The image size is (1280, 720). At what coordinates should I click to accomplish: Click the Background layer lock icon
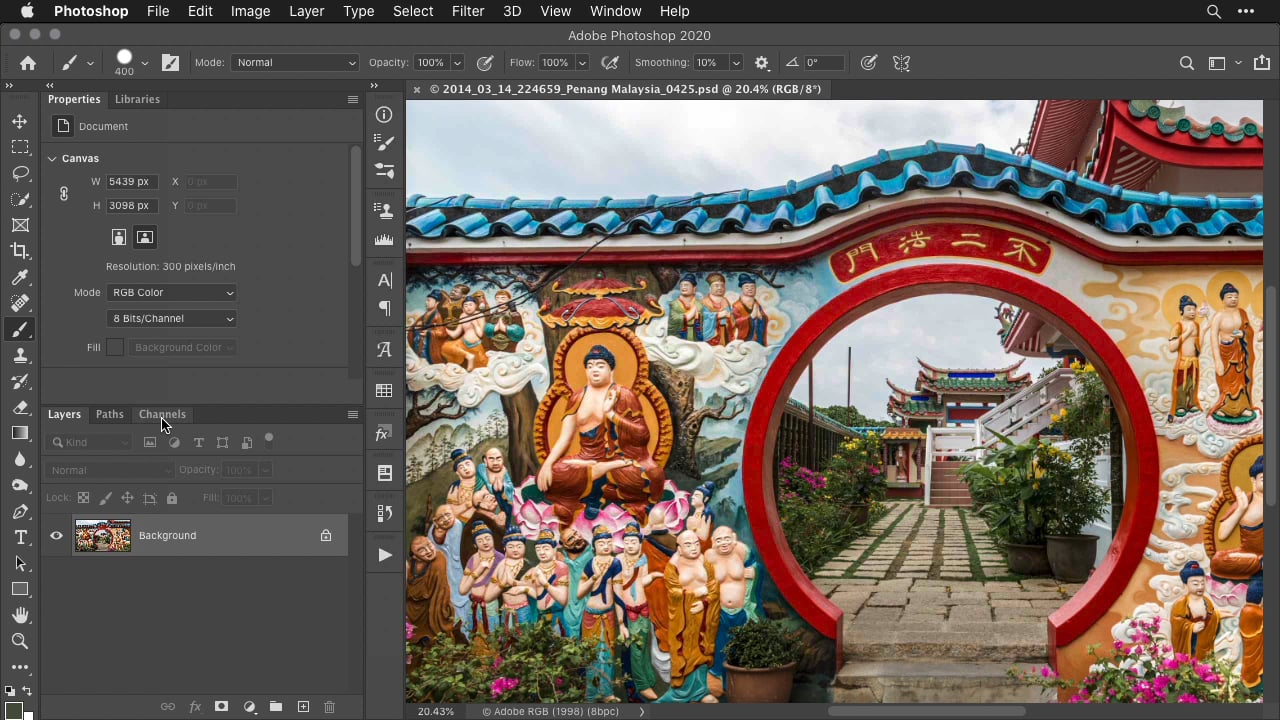point(325,536)
